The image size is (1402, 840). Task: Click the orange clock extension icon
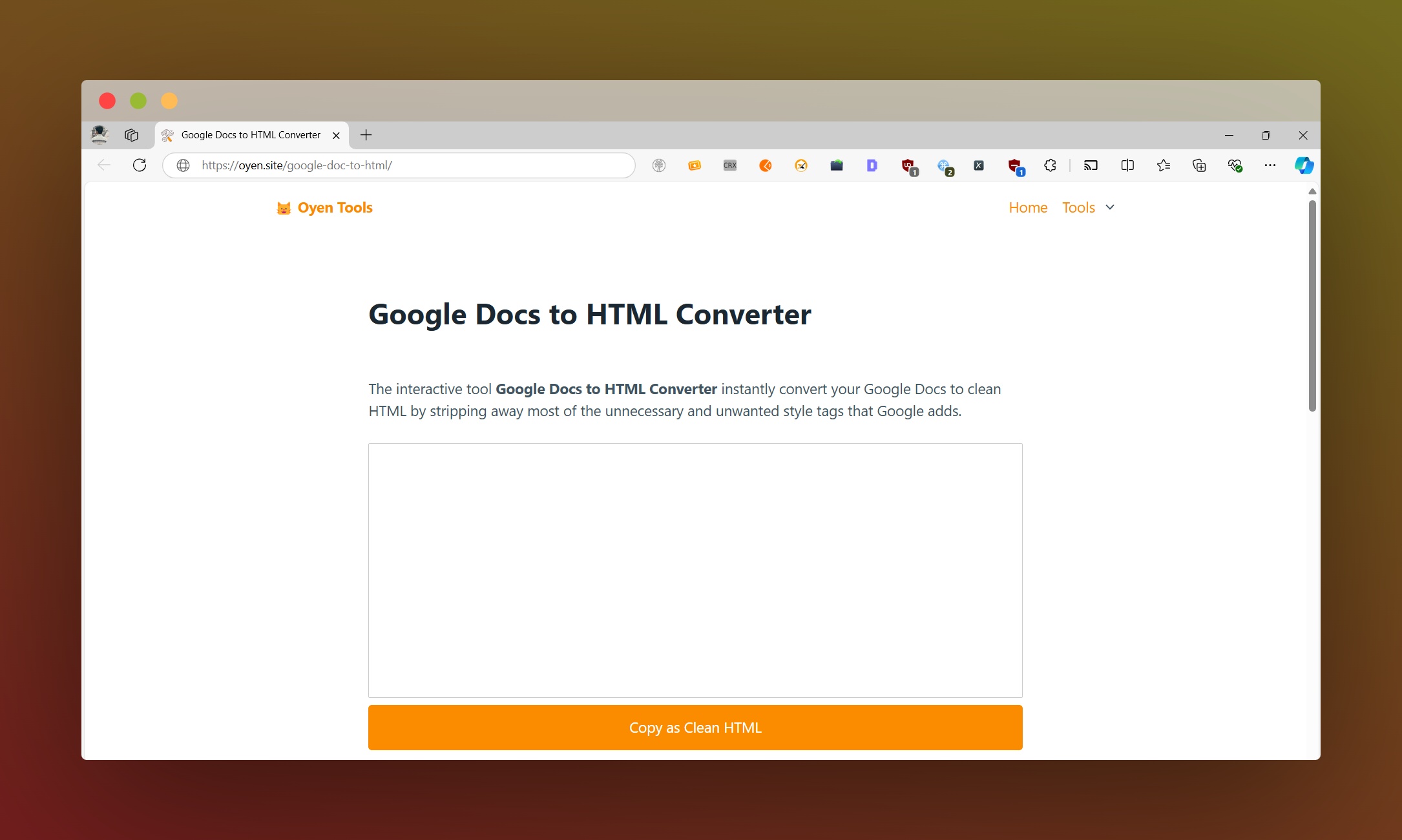[x=766, y=165]
